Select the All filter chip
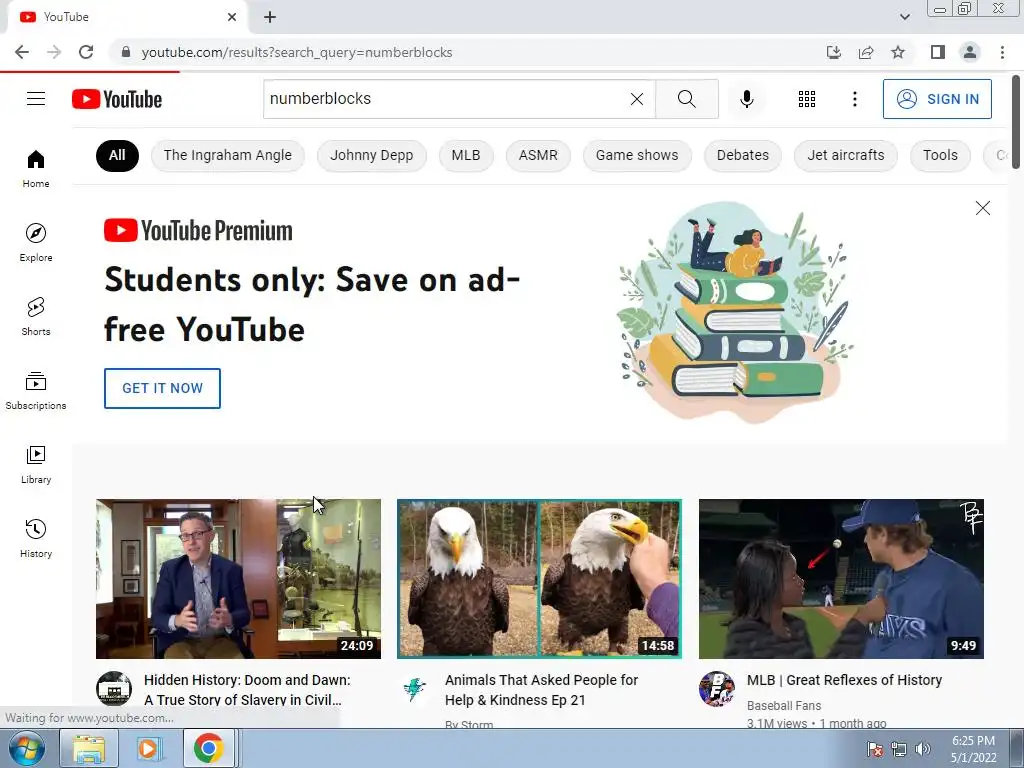Image resolution: width=1024 pixels, height=768 pixels. [x=117, y=155]
